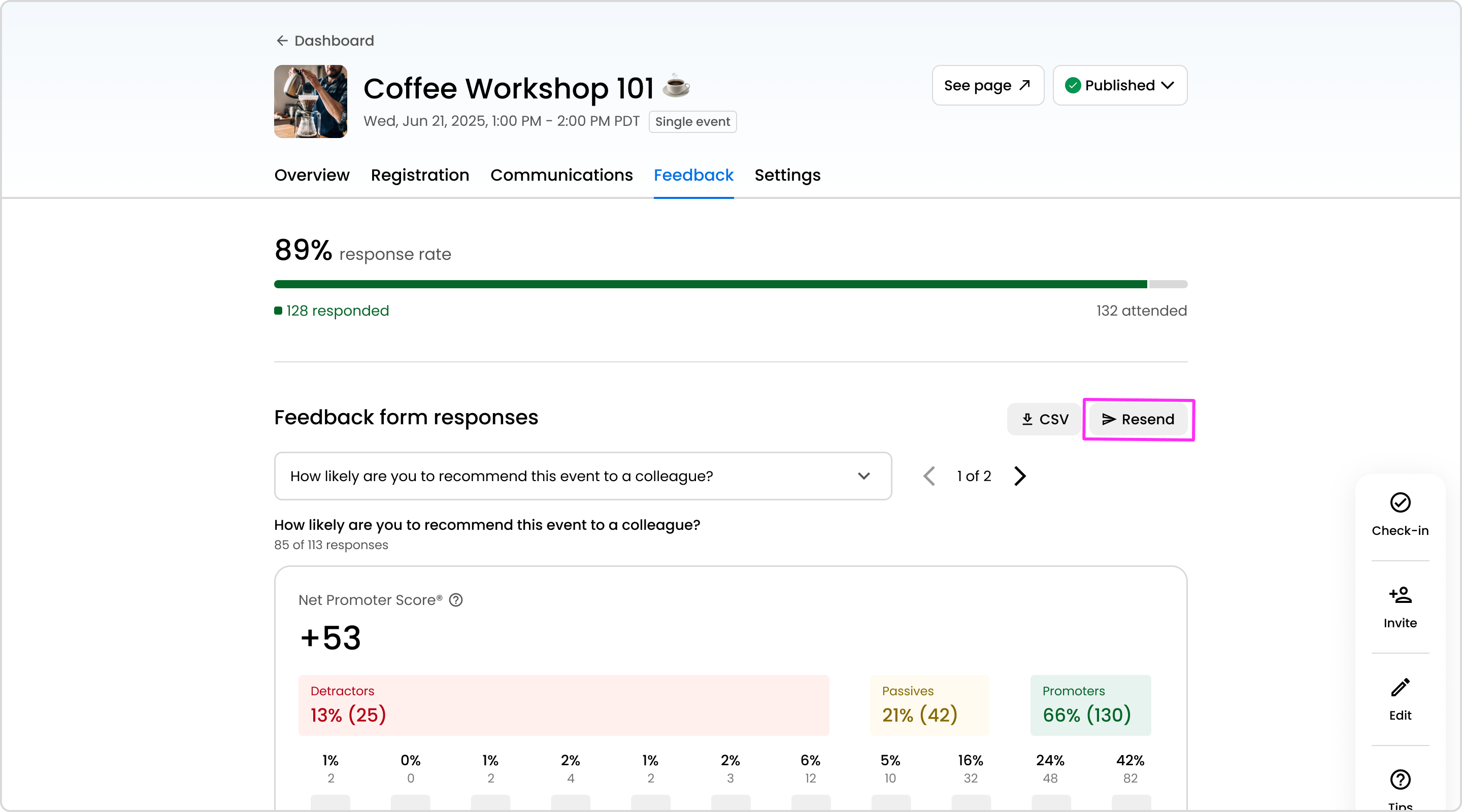The image size is (1462, 812).
Task: Switch to the Overview tab
Action: tap(312, 175)
